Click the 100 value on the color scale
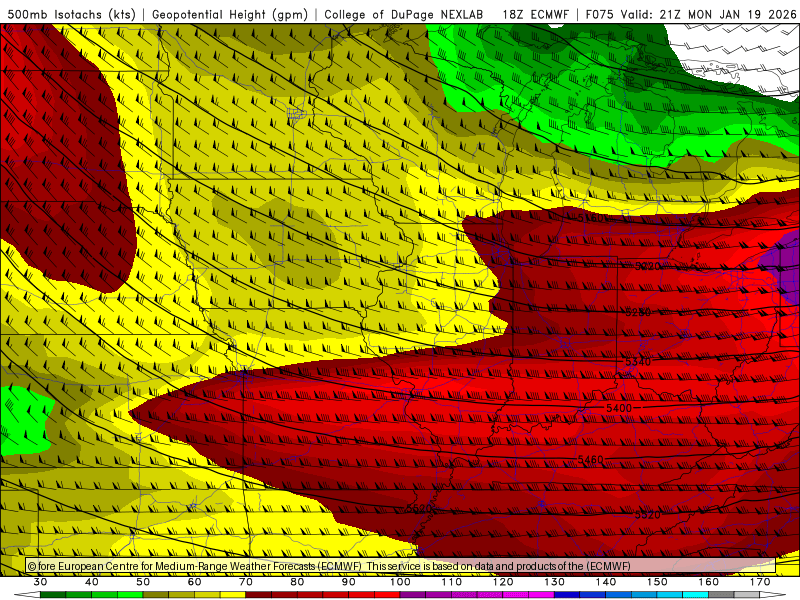 point(400,582)
